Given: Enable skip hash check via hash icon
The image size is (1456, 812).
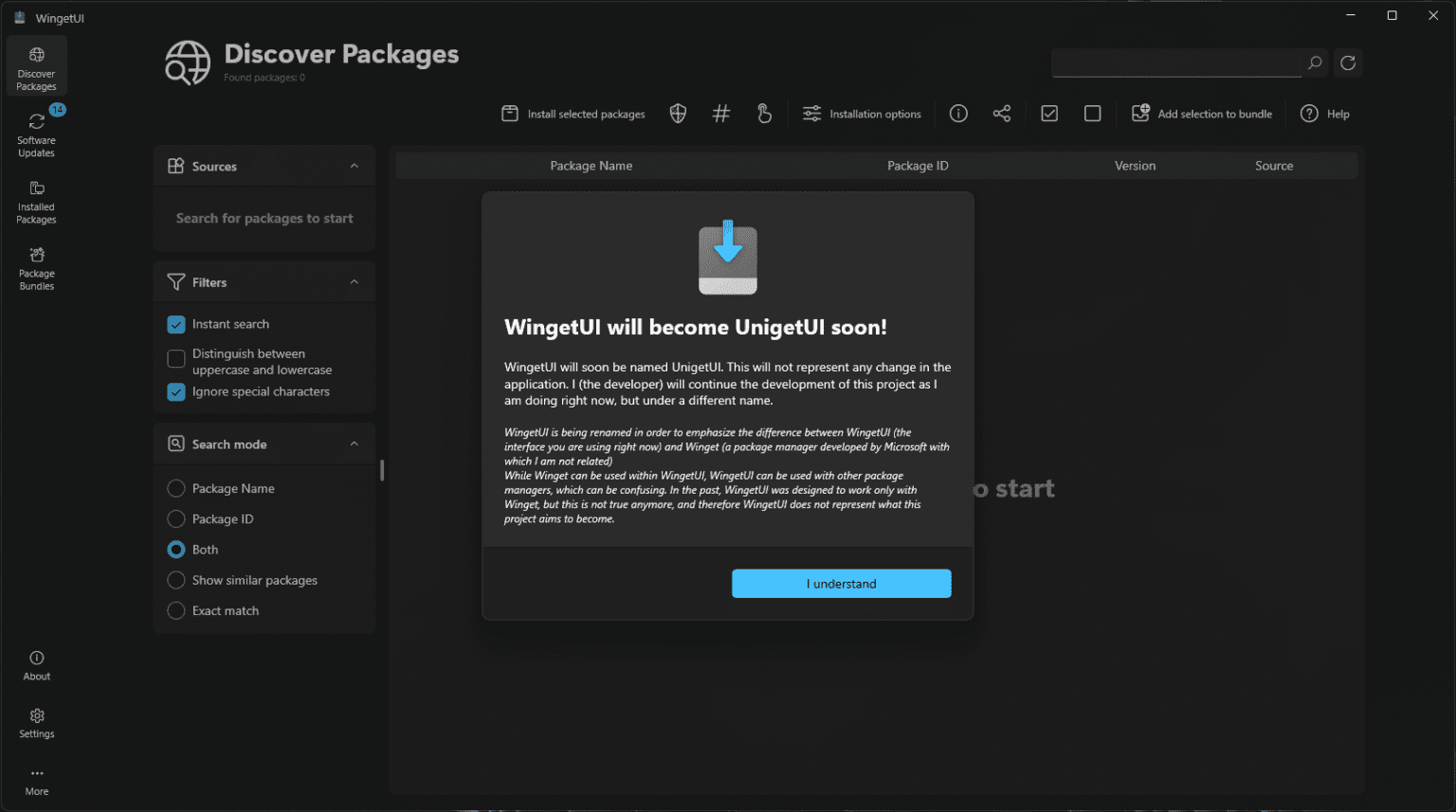Looking at the screenshot, I should 720,113.
